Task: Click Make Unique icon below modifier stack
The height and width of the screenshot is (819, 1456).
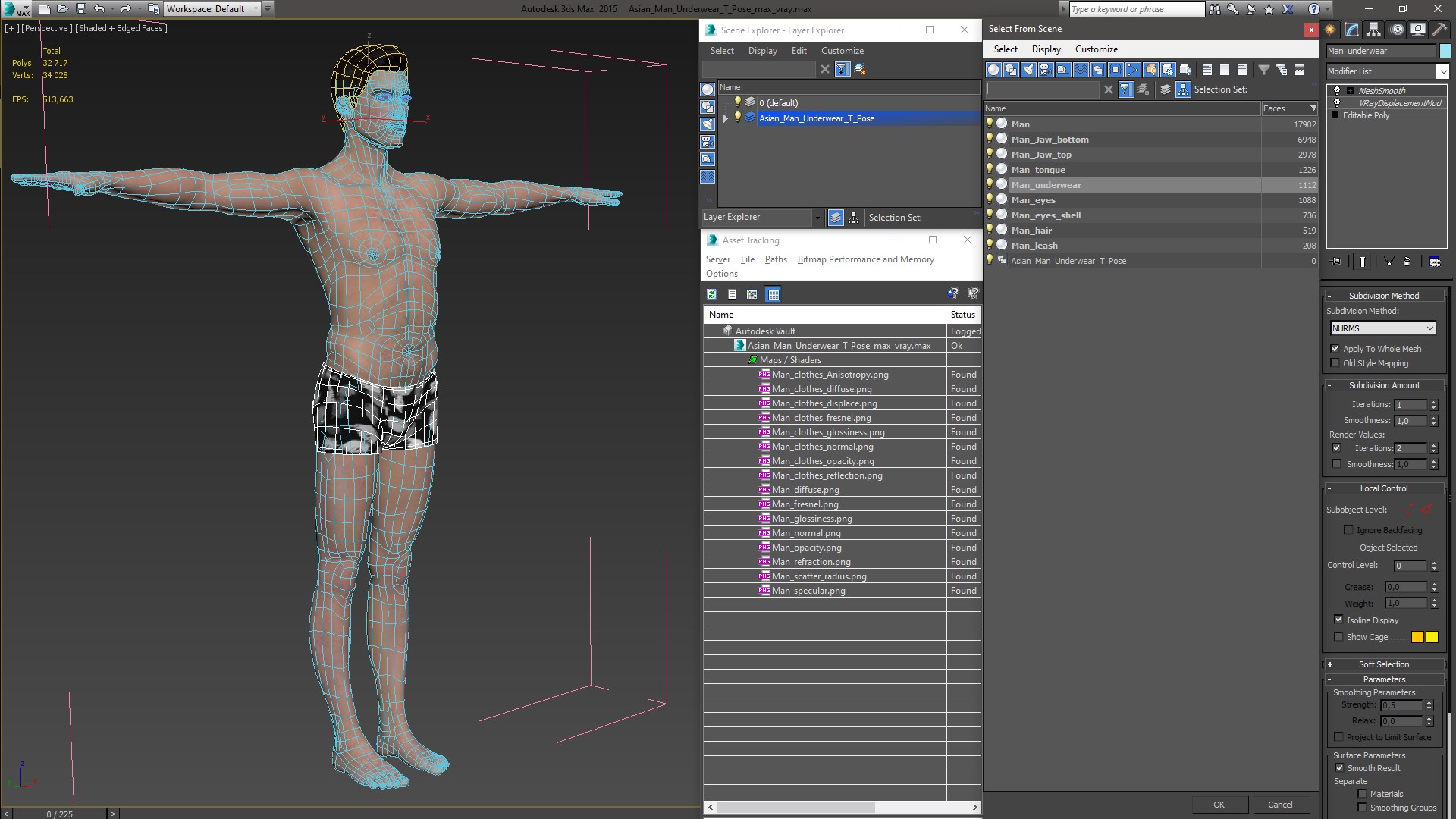Action: [1389, 262]
